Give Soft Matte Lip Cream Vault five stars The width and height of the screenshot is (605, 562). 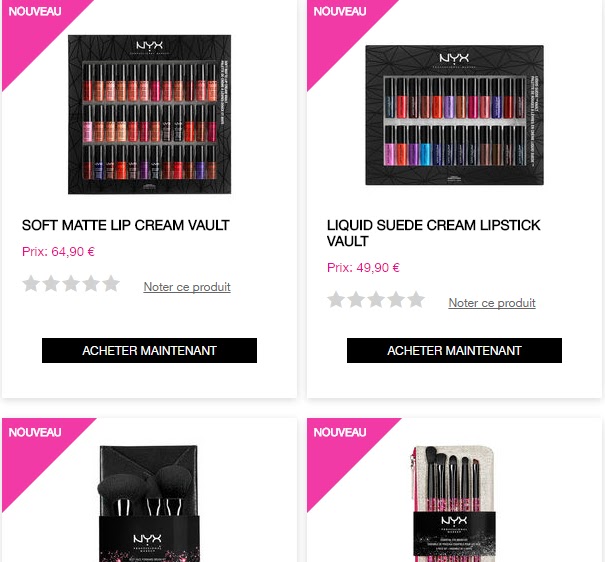pyautogui.click(x=111, y=284)
